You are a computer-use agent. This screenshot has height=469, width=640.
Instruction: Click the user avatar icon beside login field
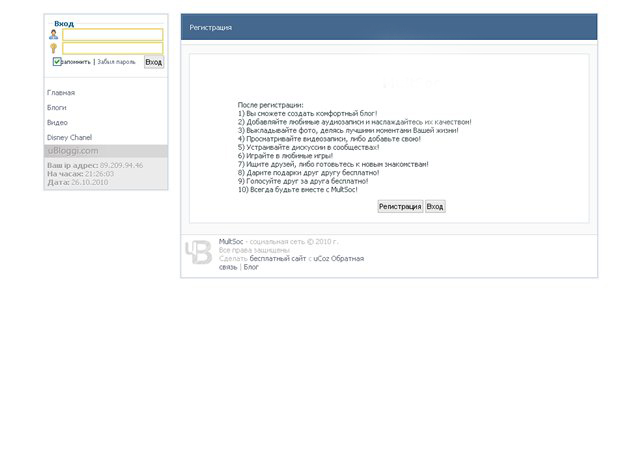pos(53,35)
